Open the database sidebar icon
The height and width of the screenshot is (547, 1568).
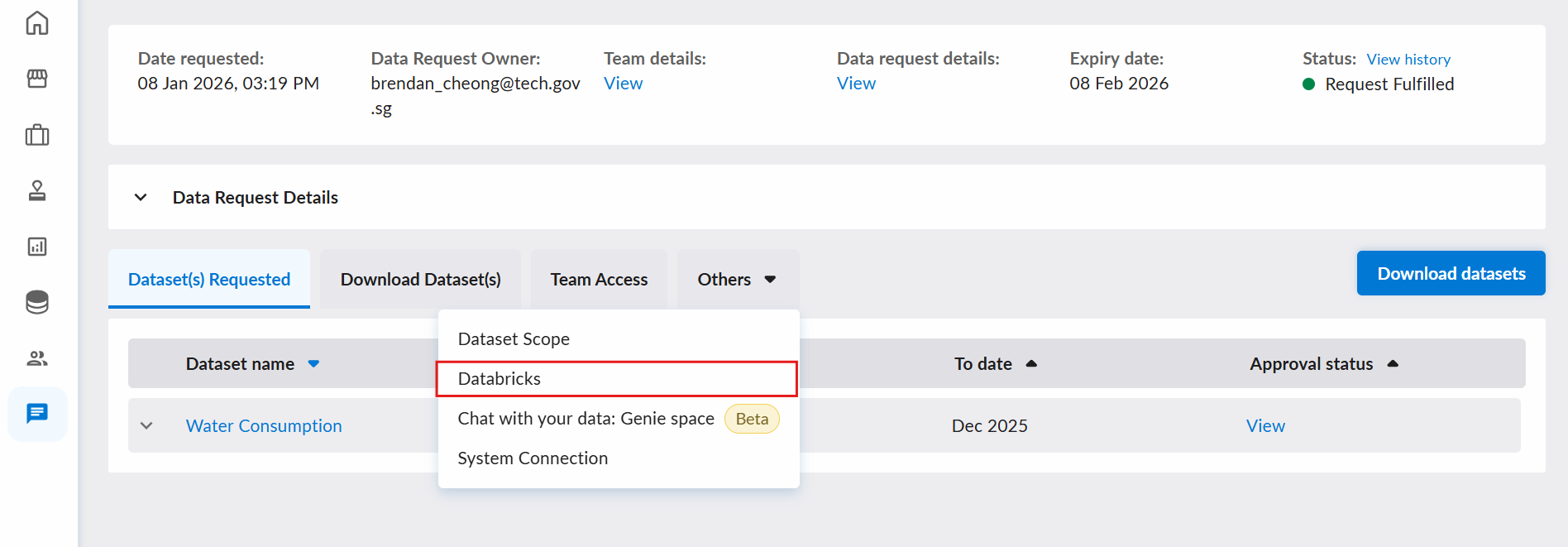37,302
